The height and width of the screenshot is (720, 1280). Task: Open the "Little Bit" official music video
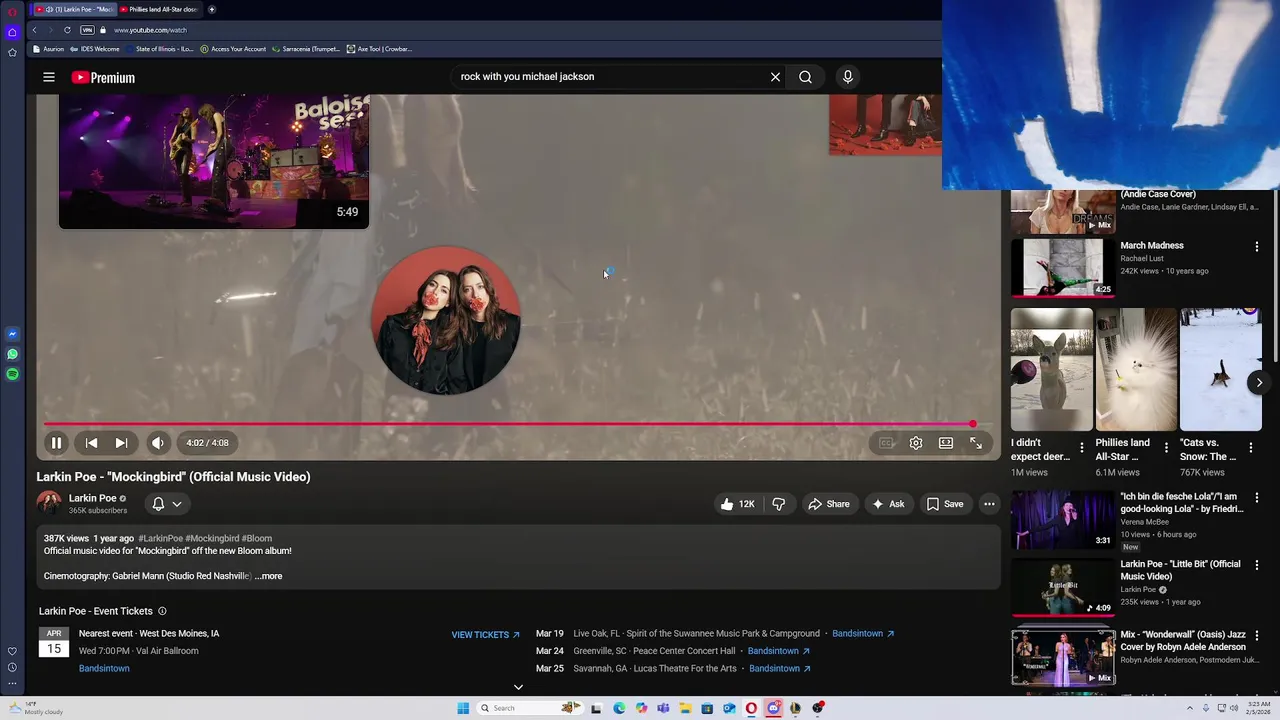pyautogui.click(x=1062, y=586)
